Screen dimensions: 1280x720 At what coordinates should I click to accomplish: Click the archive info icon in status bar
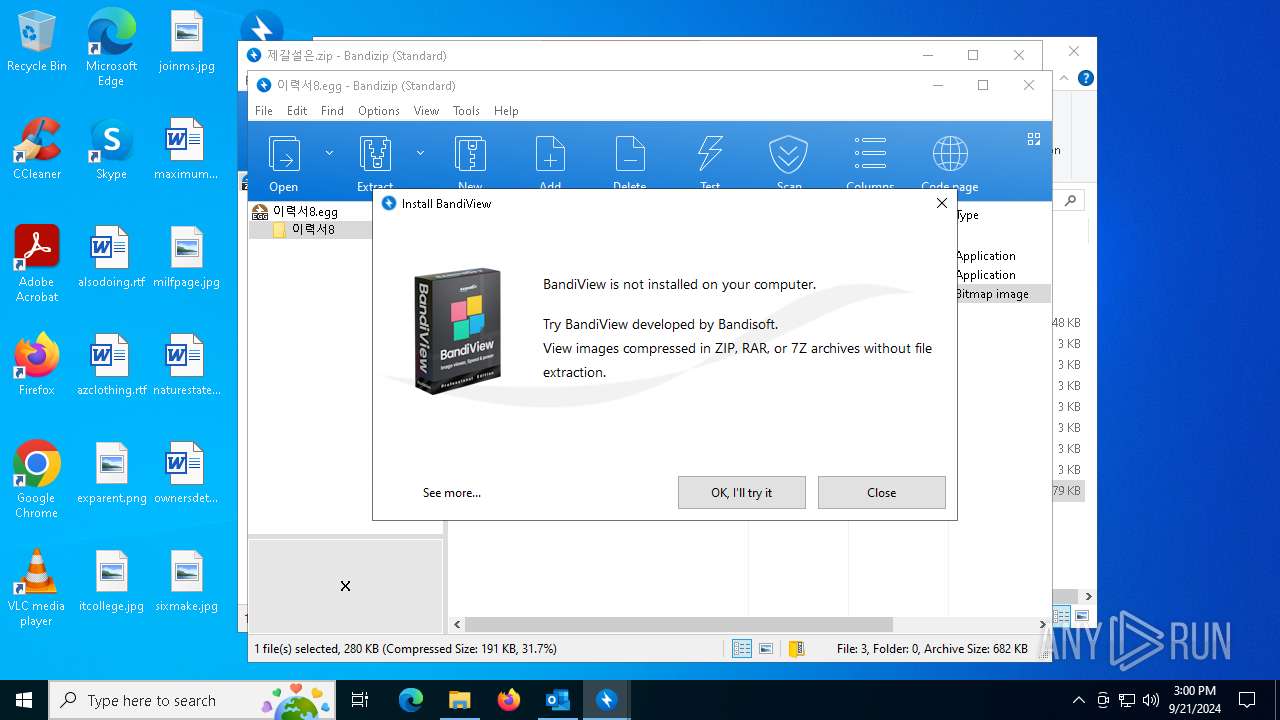point(796,649)
